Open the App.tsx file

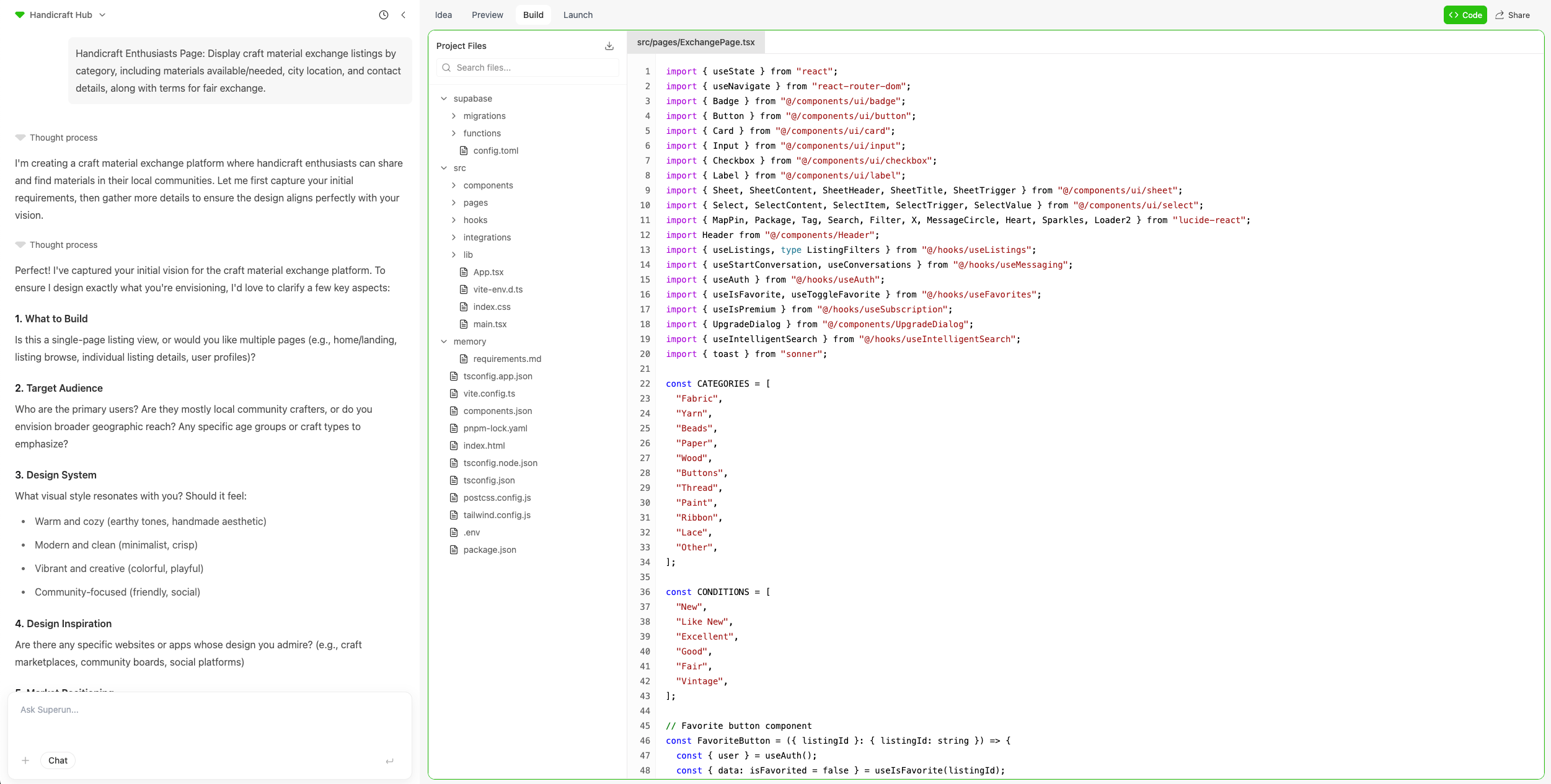[488, 271]
